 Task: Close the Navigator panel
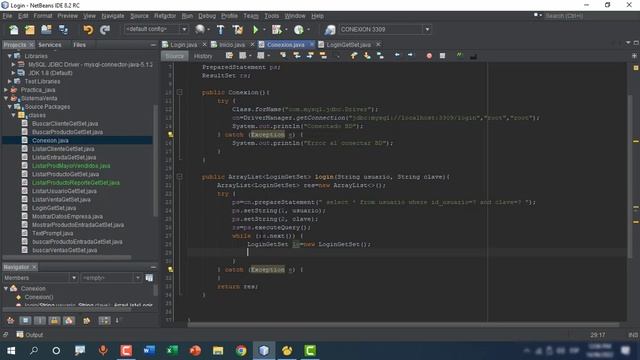34,267
